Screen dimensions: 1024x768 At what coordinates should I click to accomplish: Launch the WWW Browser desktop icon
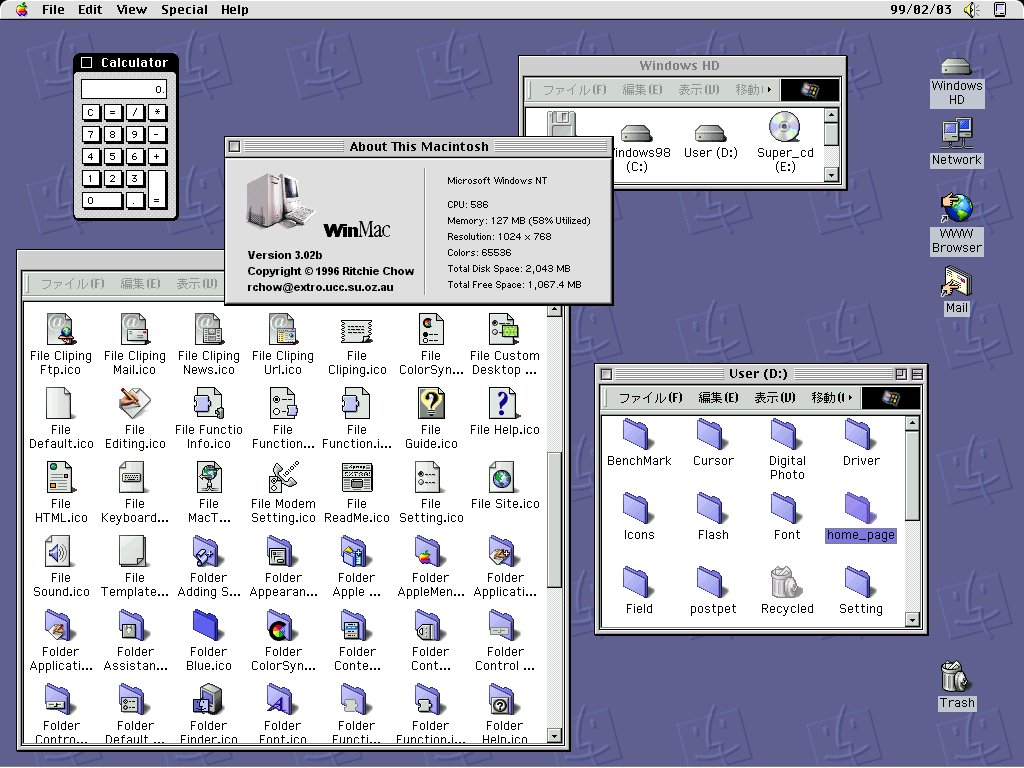click(956, 209)
